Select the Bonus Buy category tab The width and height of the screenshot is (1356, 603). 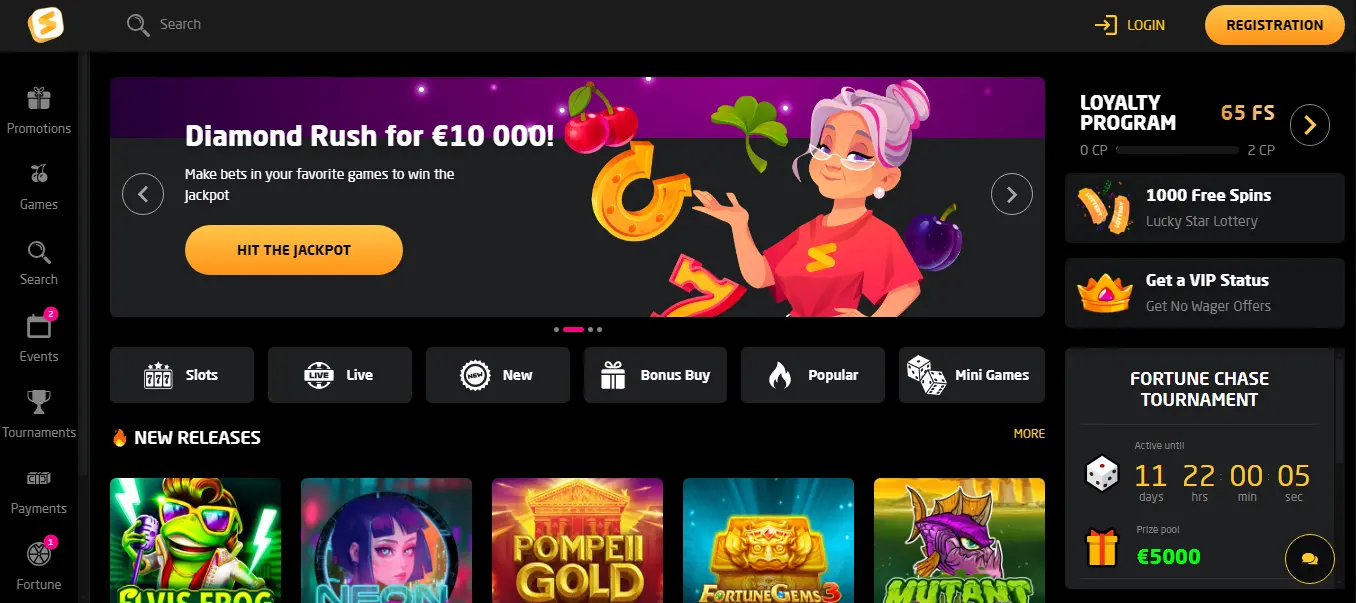[655, 375]
